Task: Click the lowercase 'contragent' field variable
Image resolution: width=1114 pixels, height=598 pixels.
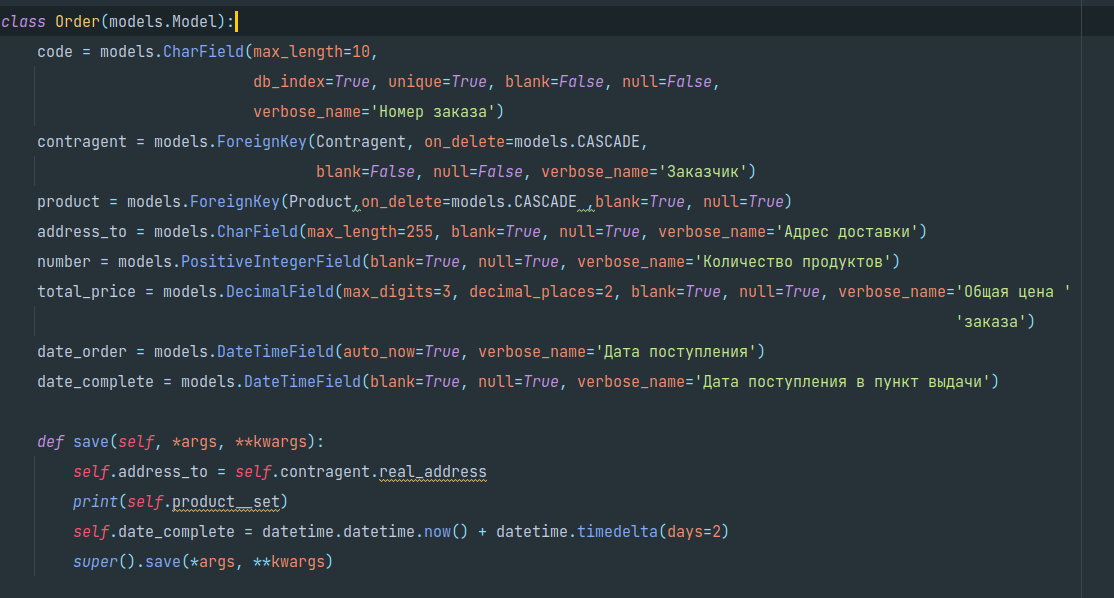Action: (x=82, y=141)
